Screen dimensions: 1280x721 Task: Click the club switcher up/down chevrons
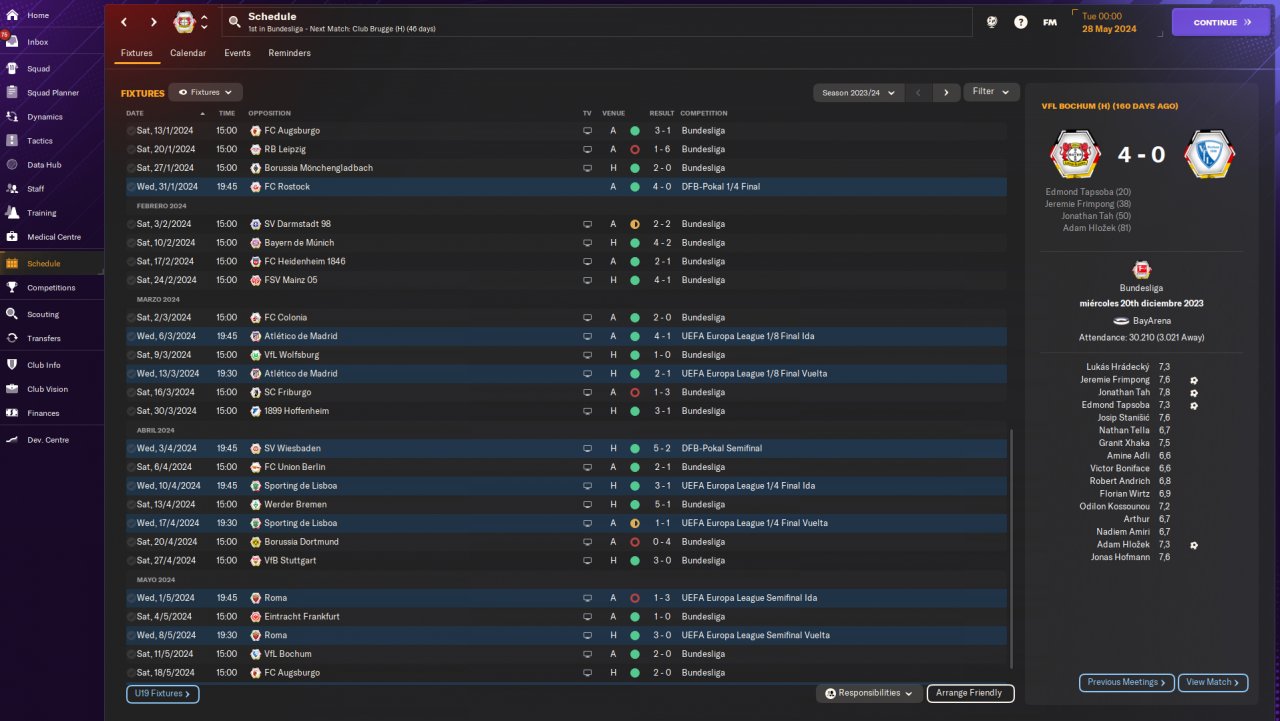[205, 22]
